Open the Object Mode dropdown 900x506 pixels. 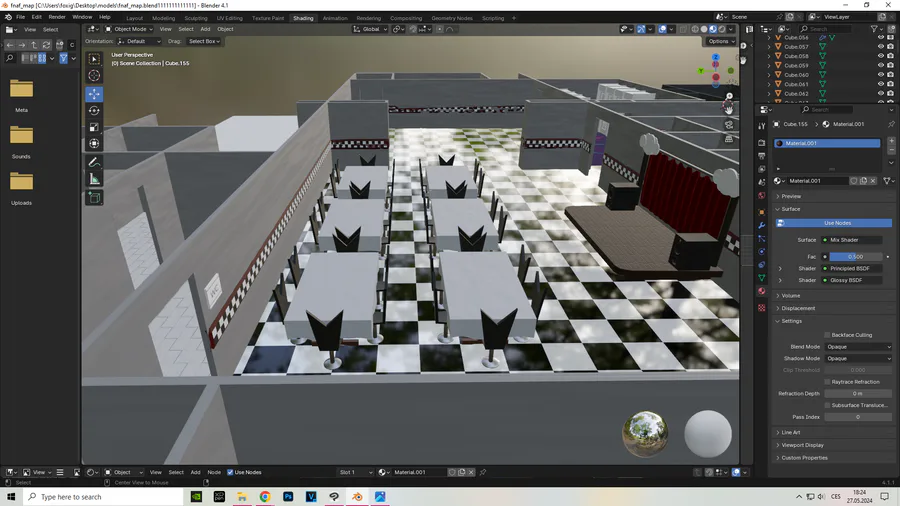coord(129,29)
